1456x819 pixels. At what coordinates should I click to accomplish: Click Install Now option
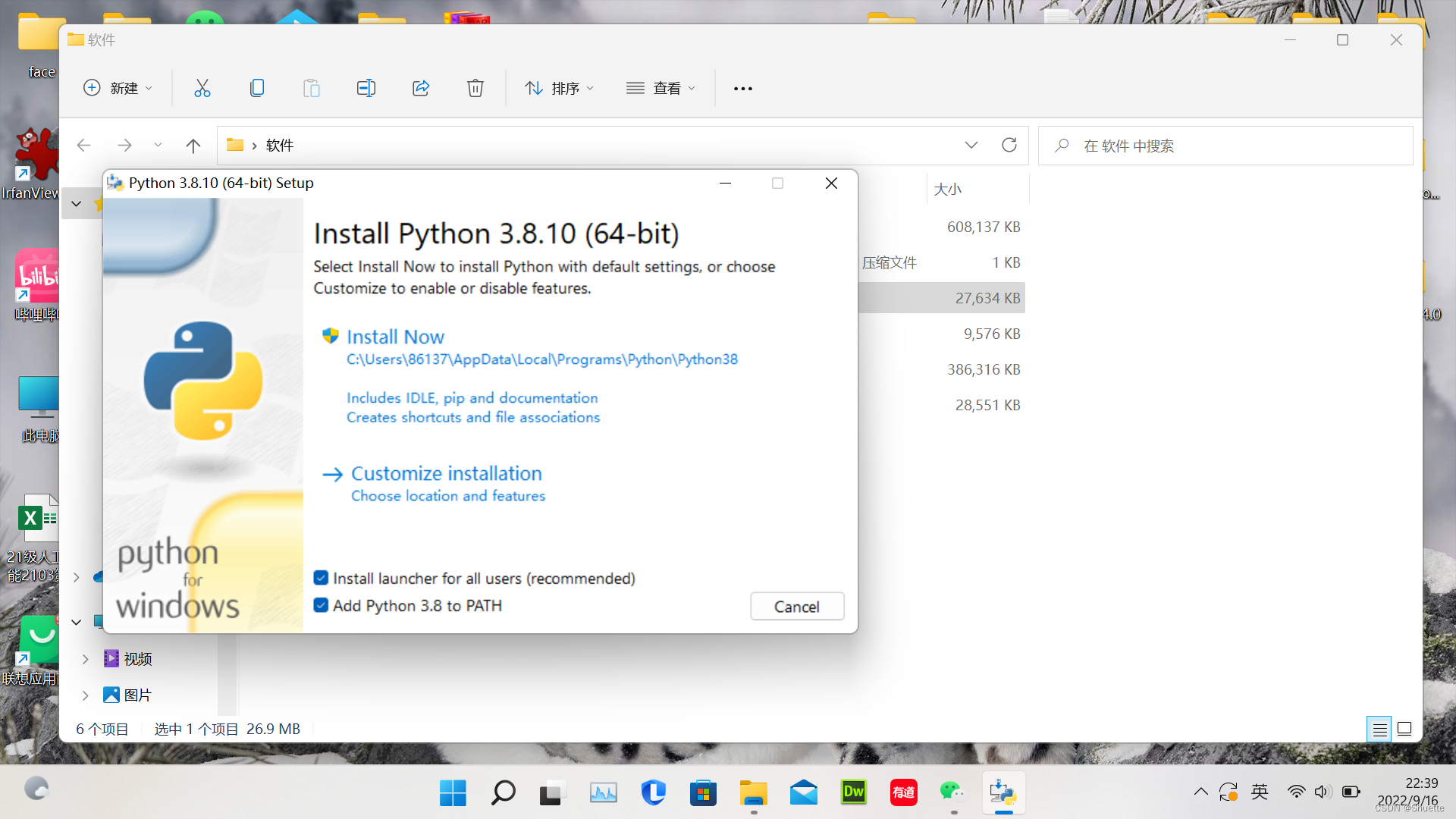395,337
